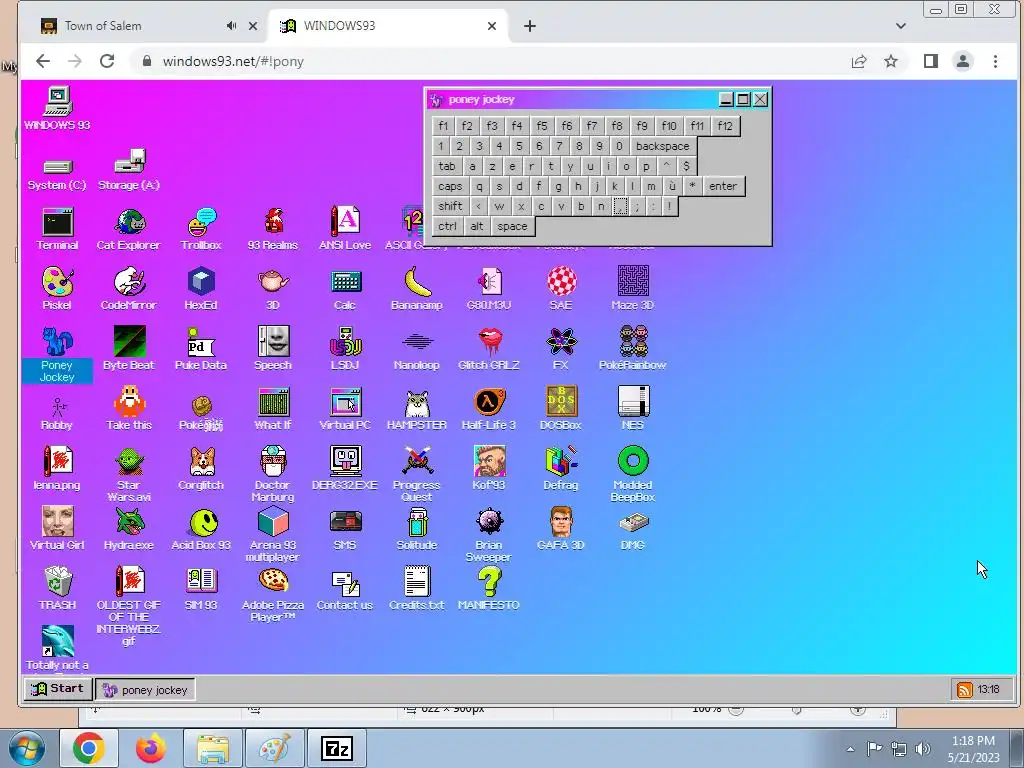Select the Poney Jockey desktop icon
The height and width of the screenshot is (768, 1024).
(57, 354)
